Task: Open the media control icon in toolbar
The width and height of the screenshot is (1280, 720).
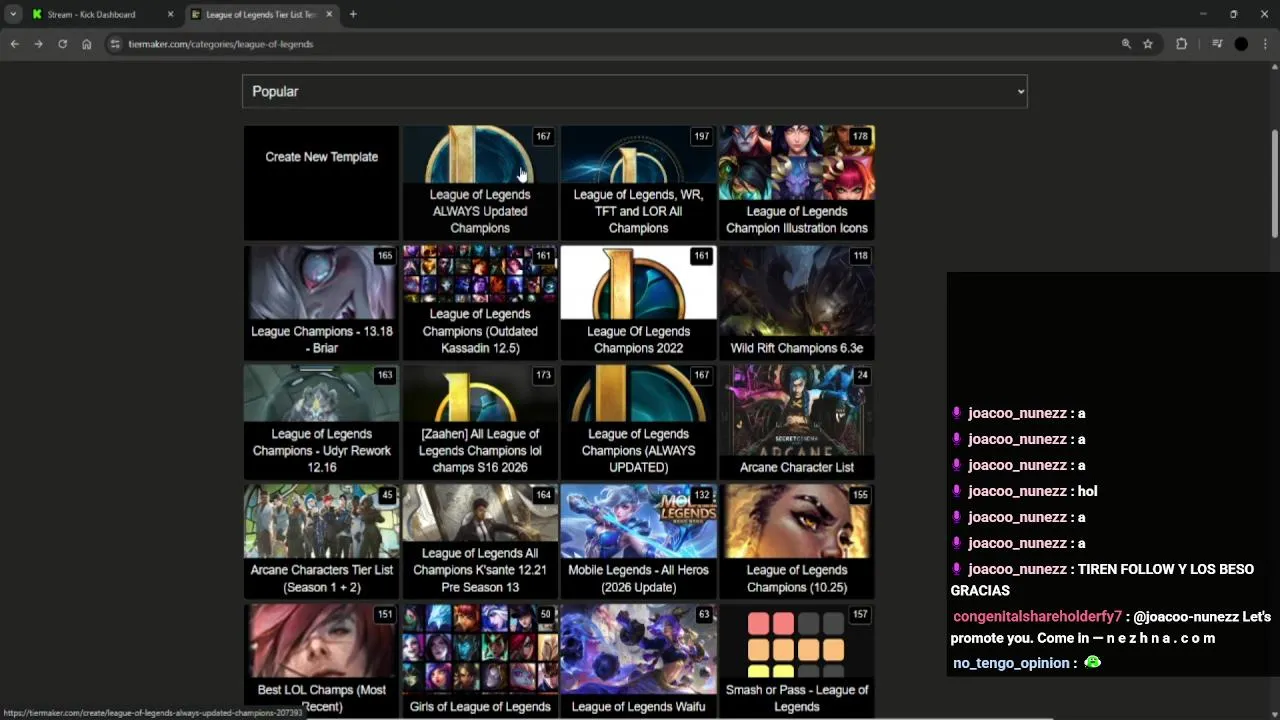Action: click(1217, 44)
